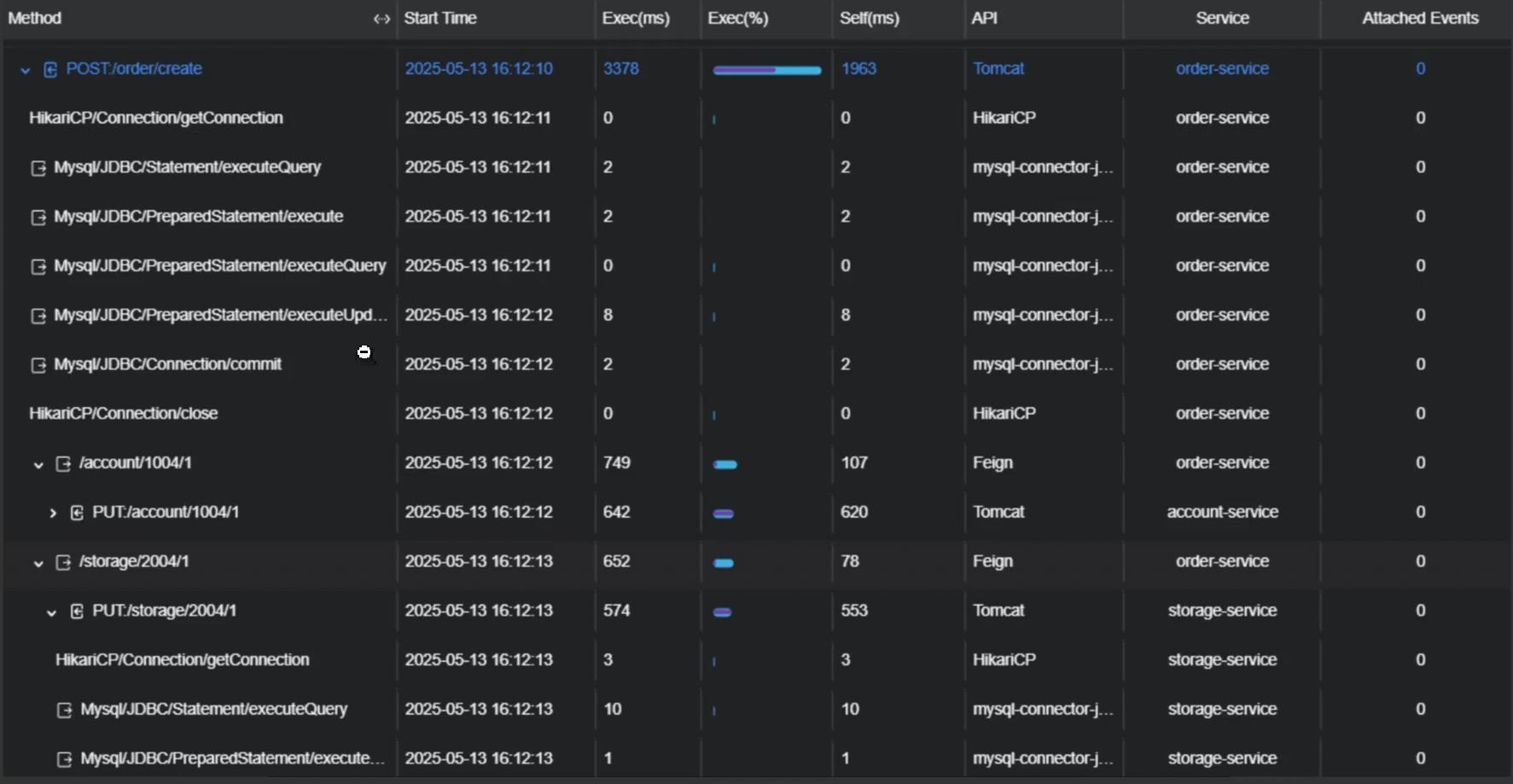Viewport: 1513px width, 784px height.
Task: Select the order-service HikariCP/Connection/getConnection row
Action: coord(756,118)
